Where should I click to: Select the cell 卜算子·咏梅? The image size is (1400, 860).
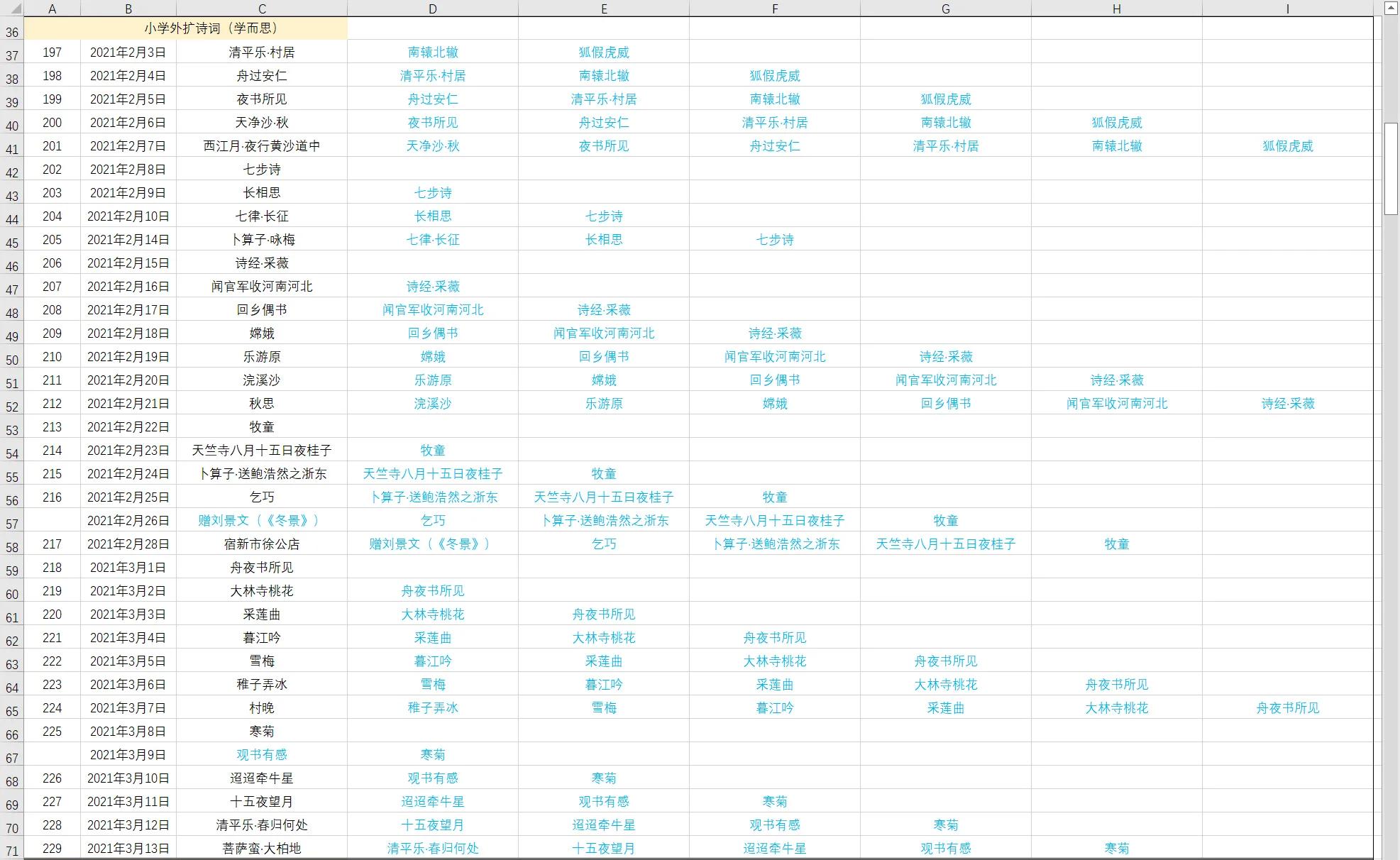(x=262, y=239)
